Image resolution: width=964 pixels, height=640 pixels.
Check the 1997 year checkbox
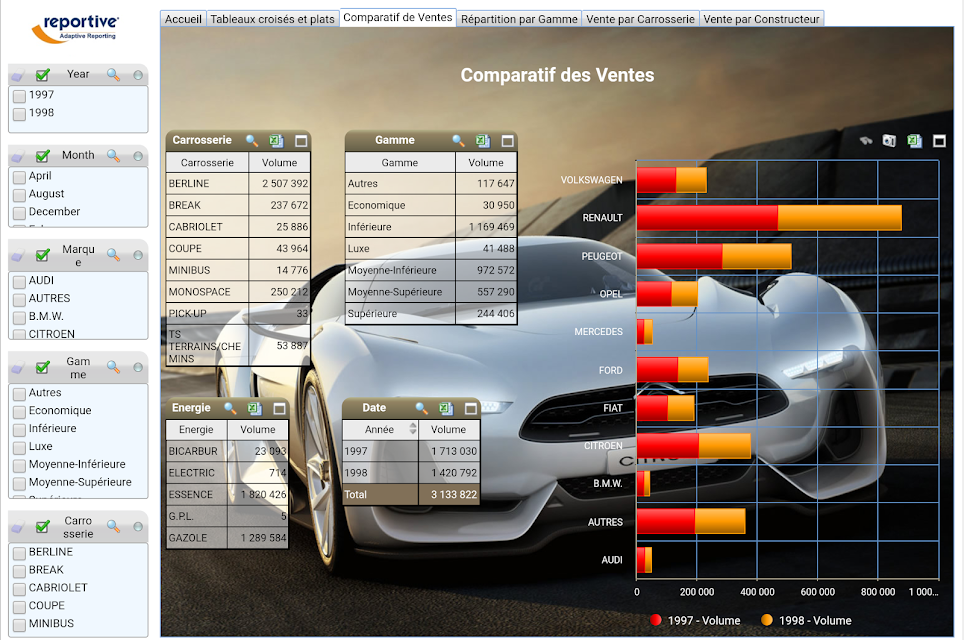(x=19, y=96)
